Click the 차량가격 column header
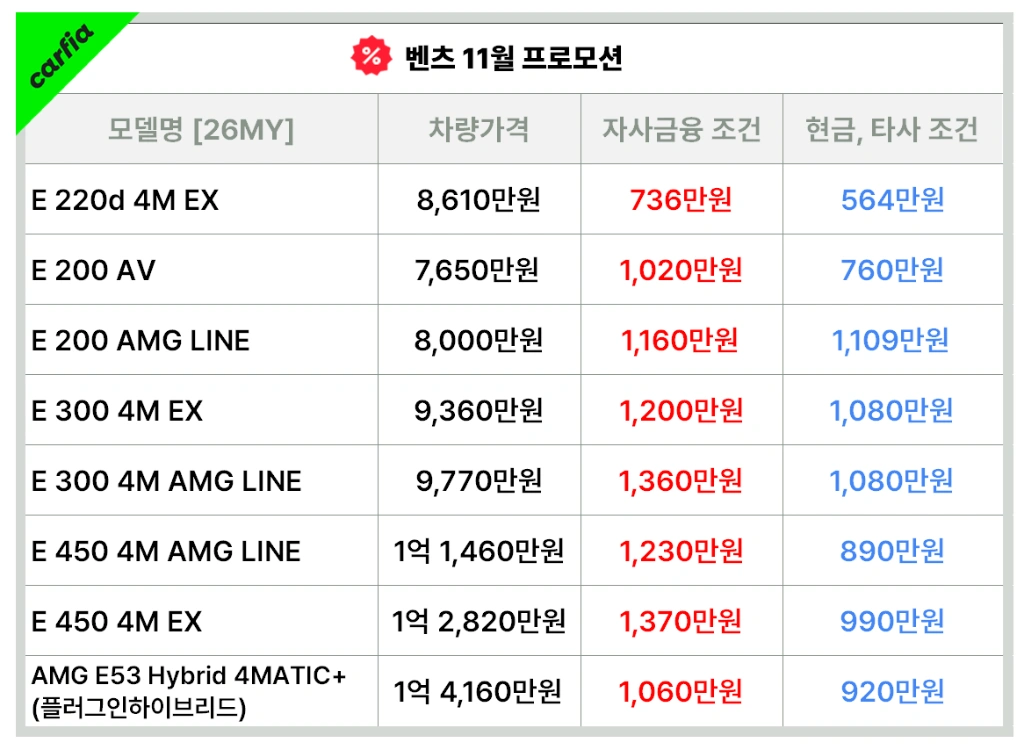The width and height of the screenshot is (1024, 750). tap(479, 129)
